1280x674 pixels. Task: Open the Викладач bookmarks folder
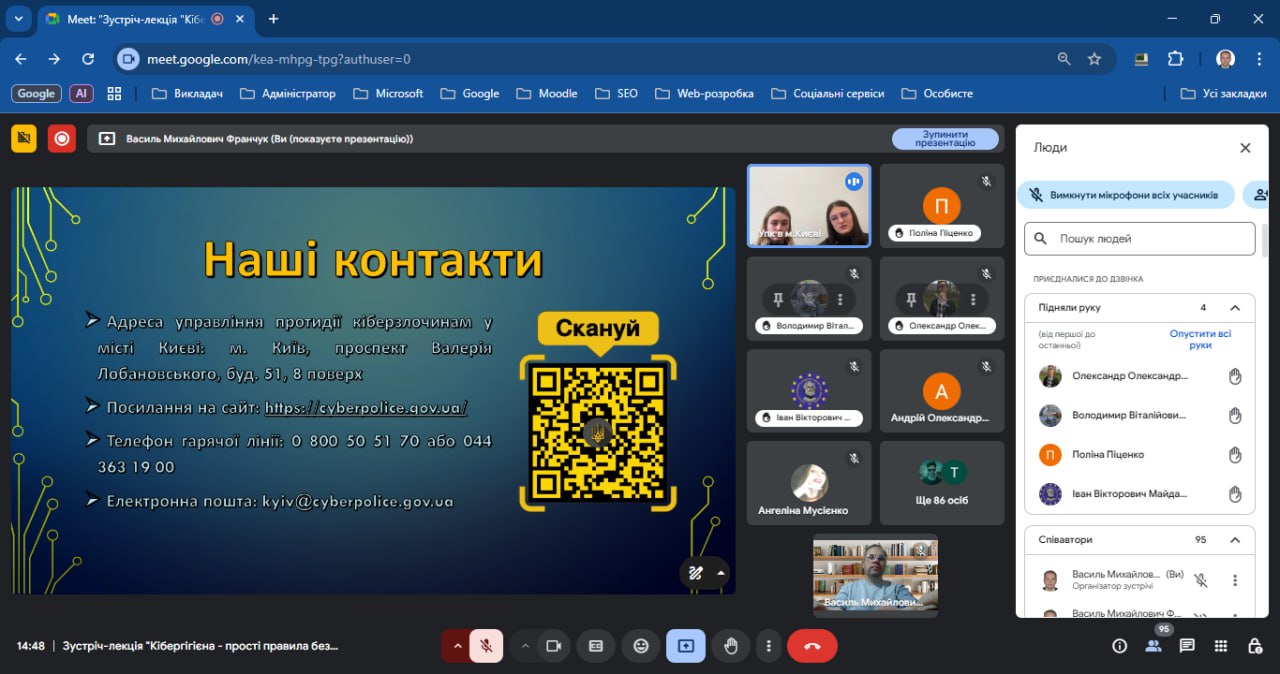click(188, 93)
